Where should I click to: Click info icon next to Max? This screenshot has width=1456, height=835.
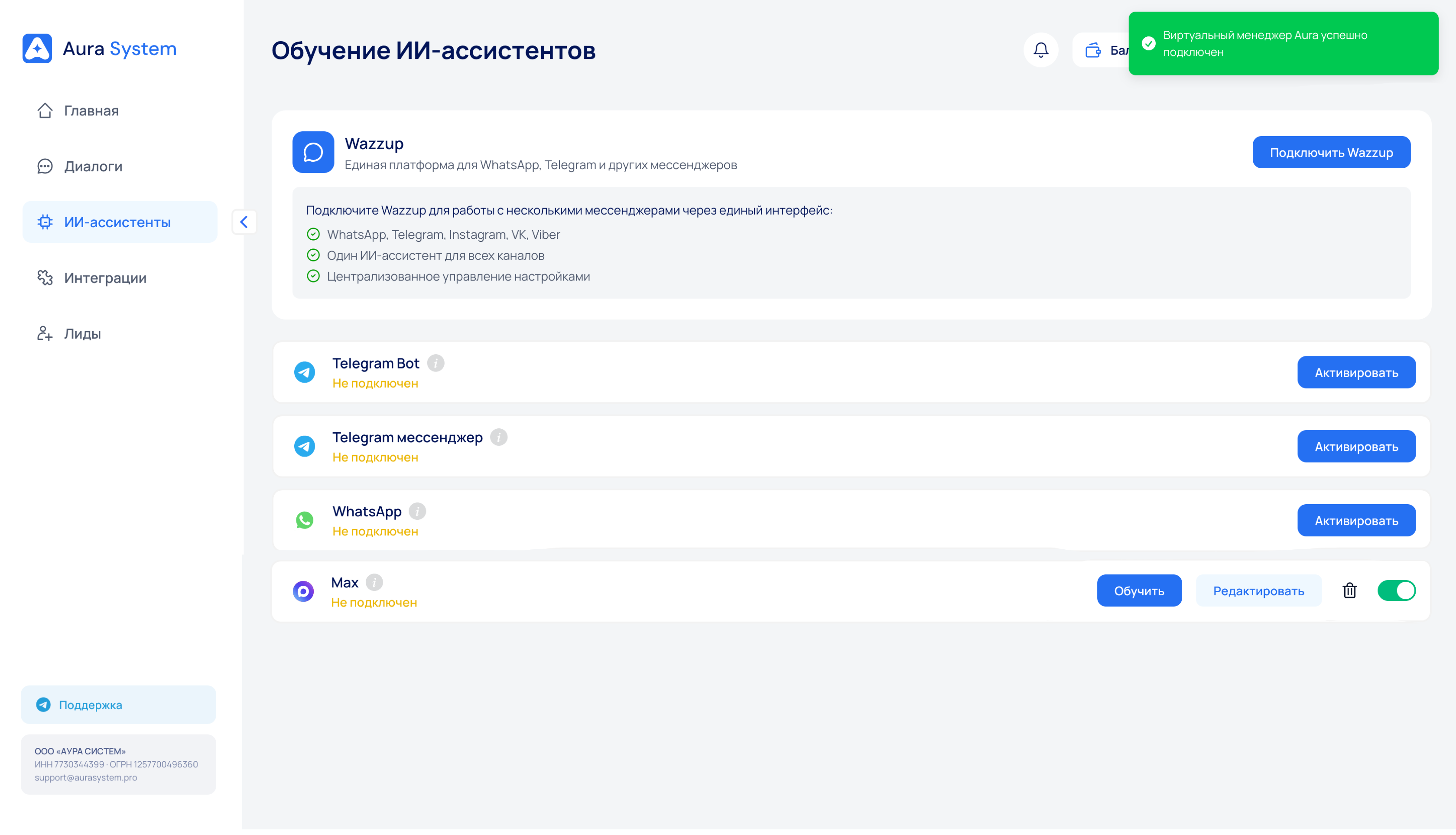(374, 582)
